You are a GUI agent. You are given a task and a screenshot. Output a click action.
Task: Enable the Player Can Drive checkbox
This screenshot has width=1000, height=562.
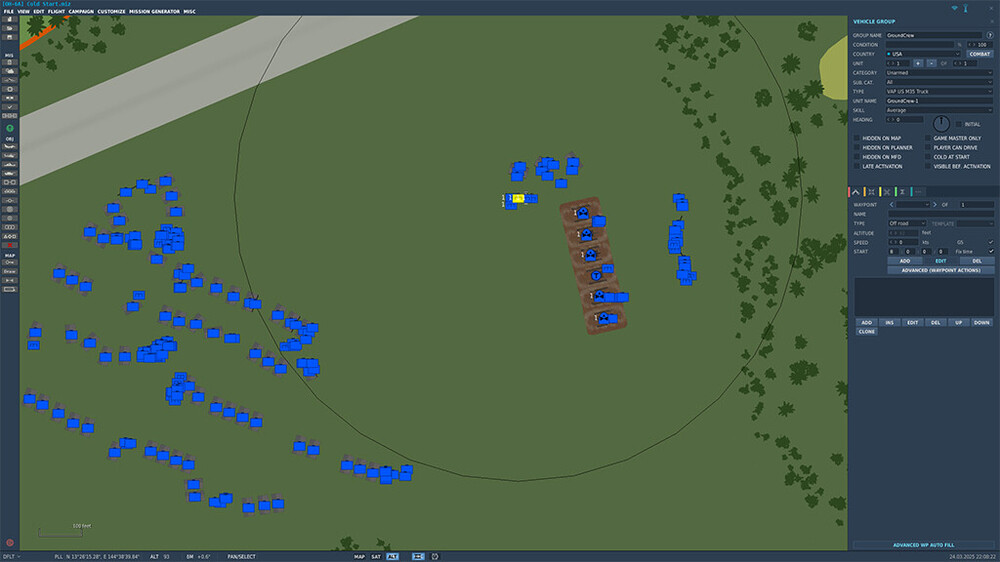pos(928,147)
